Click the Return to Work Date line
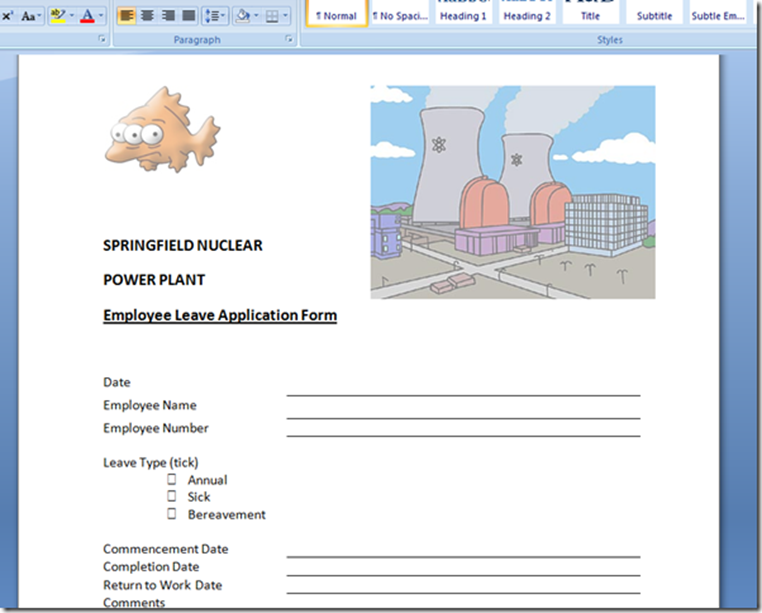 (x=463, y=593)
